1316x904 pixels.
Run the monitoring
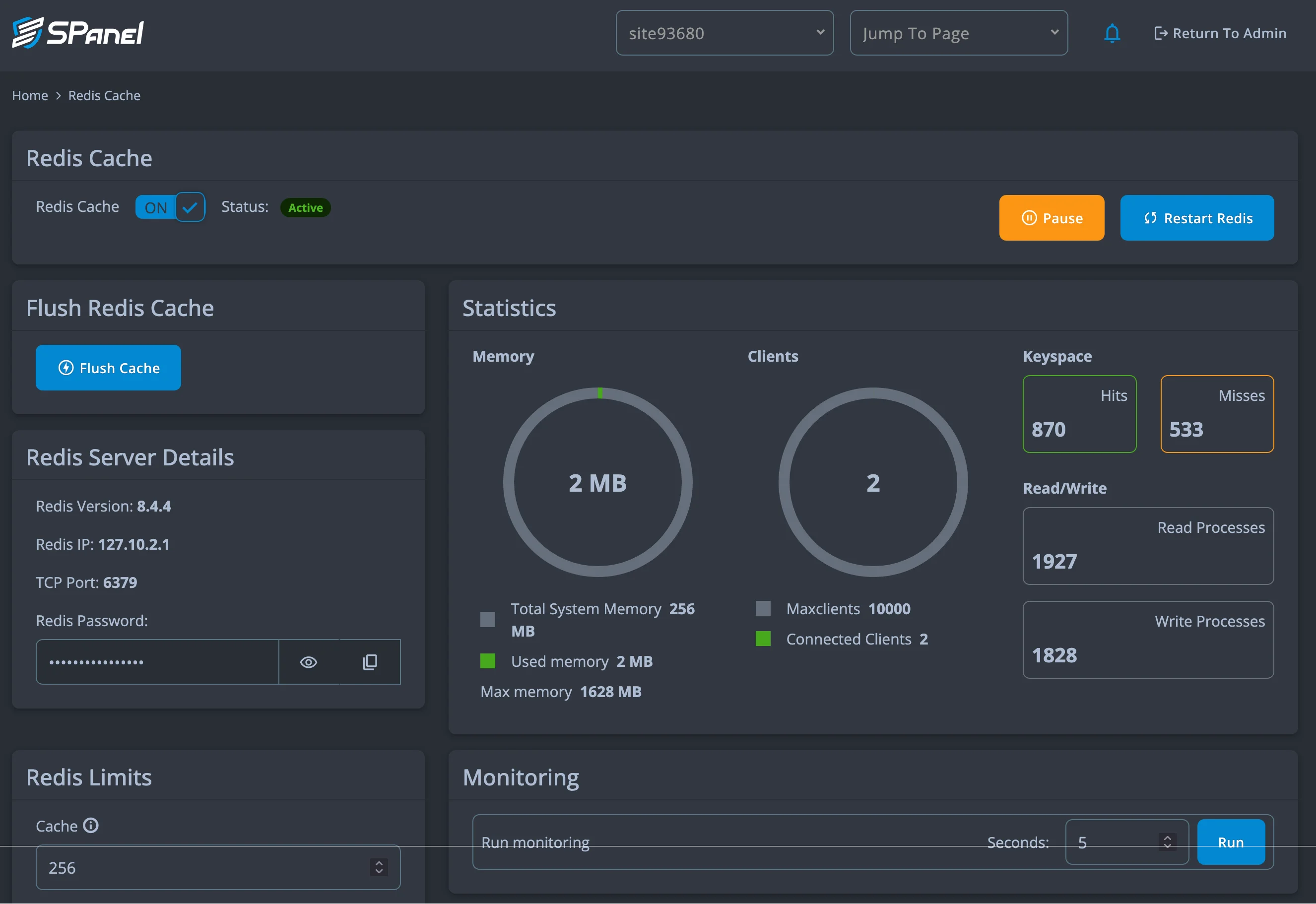click(1231, 841)
